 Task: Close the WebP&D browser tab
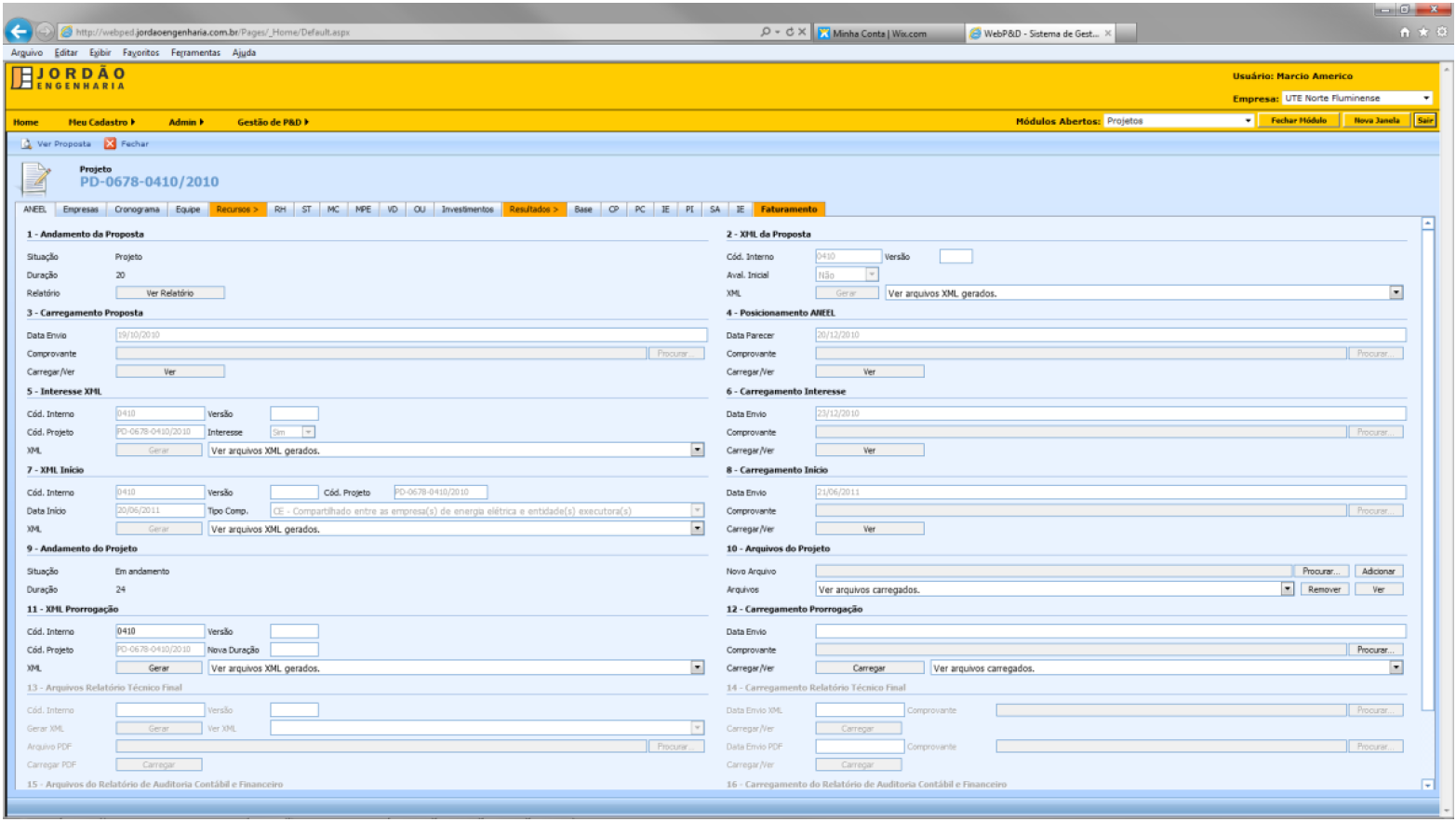1108,34
